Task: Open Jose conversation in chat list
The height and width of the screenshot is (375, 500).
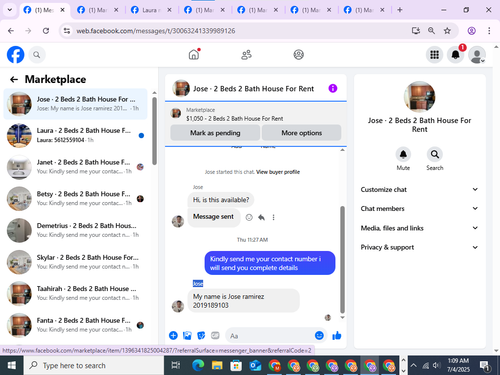Action: pos(75,104)
